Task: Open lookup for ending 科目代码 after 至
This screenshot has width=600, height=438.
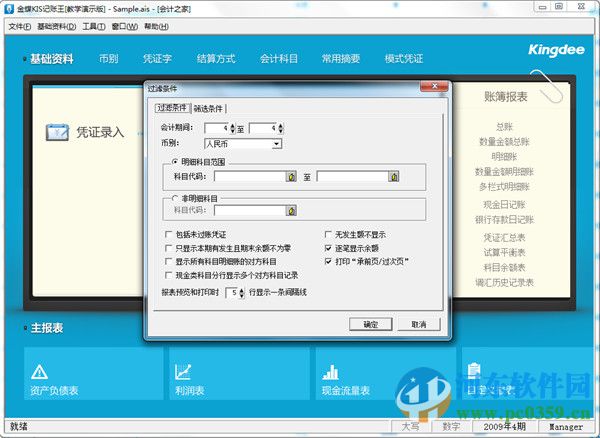Action: [394, 176]
